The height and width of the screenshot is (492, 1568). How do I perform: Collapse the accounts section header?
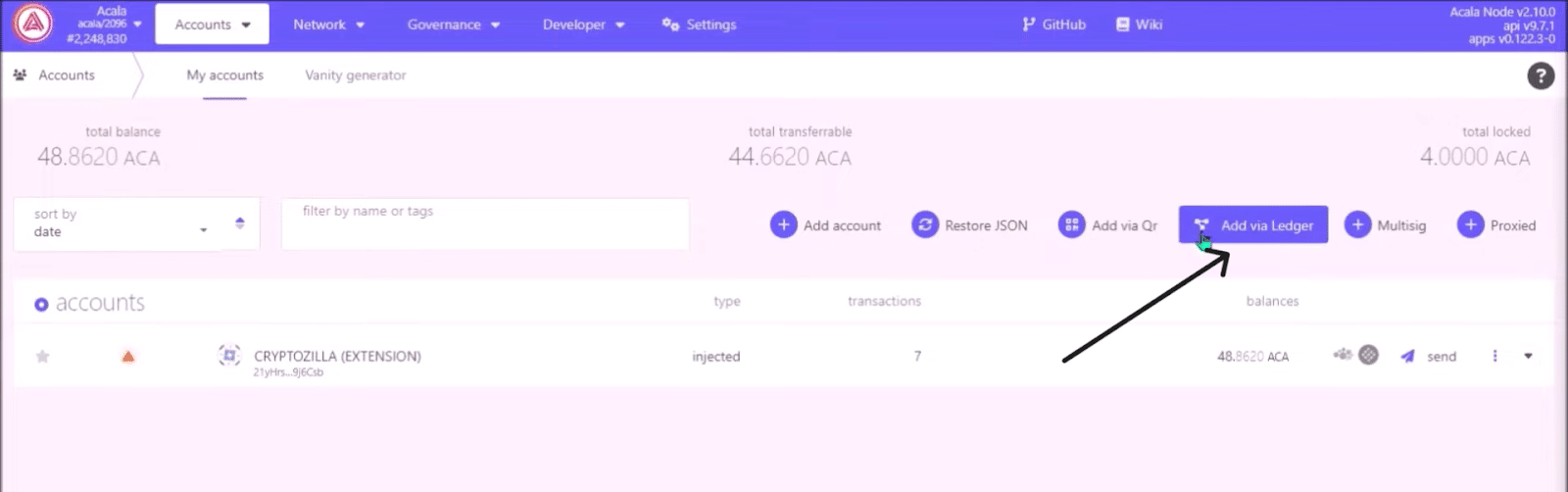coord(89,304)
